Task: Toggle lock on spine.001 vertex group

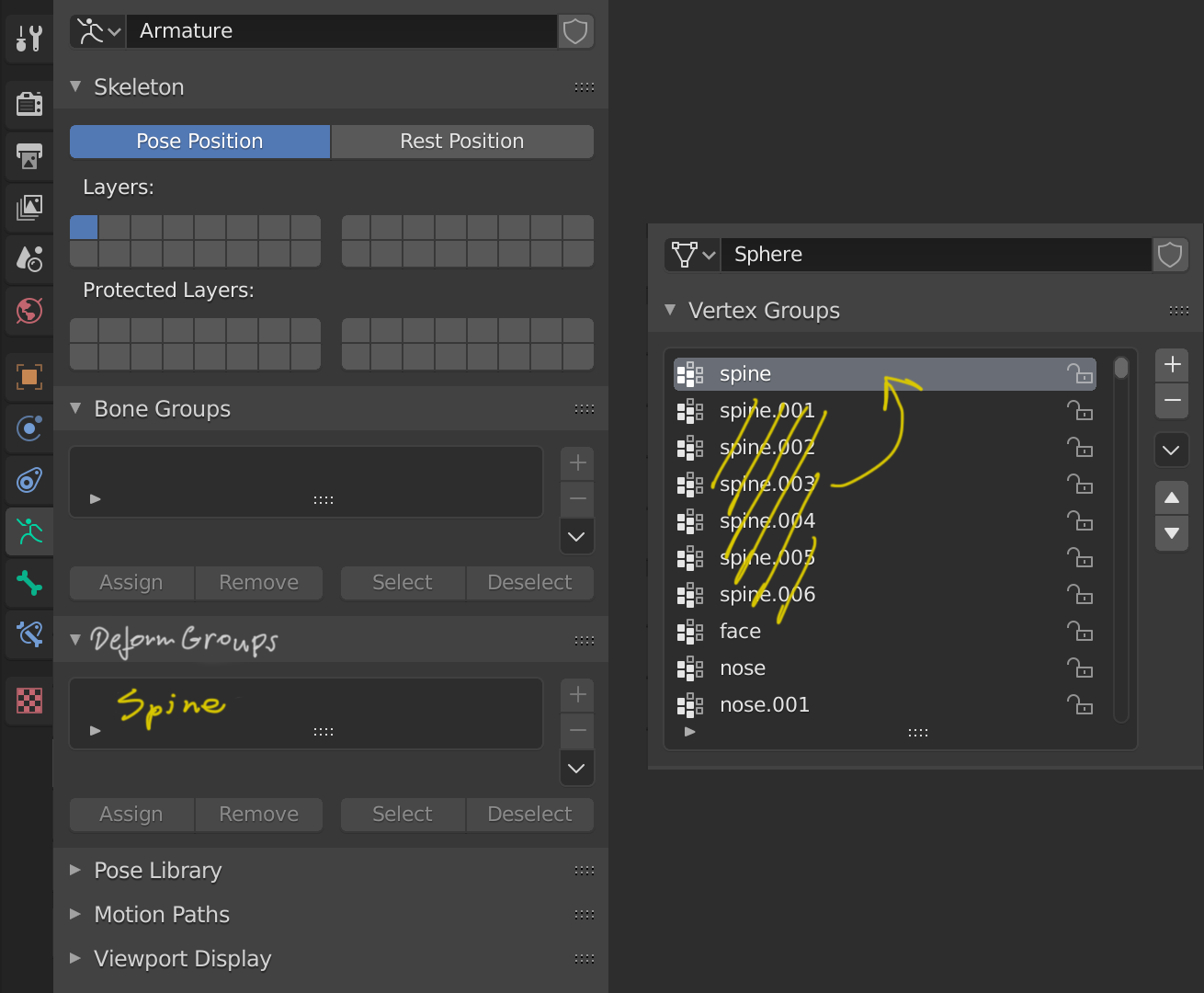Action: [x=1080, y=411]
